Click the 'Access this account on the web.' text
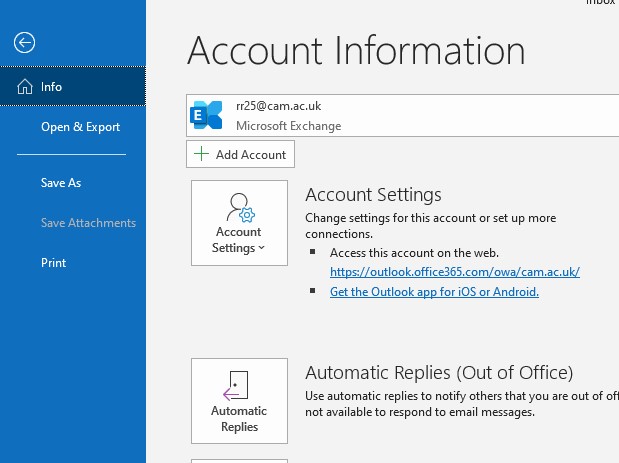 [x=414, y=253]
